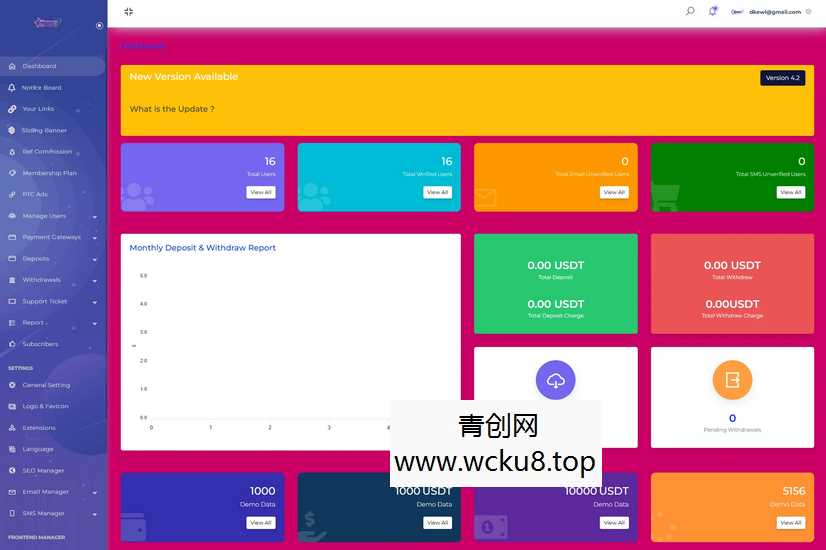The height and width of the screenshot is (550, 826).
Task: Click the site logo in the sidebar
Action: 46,22
